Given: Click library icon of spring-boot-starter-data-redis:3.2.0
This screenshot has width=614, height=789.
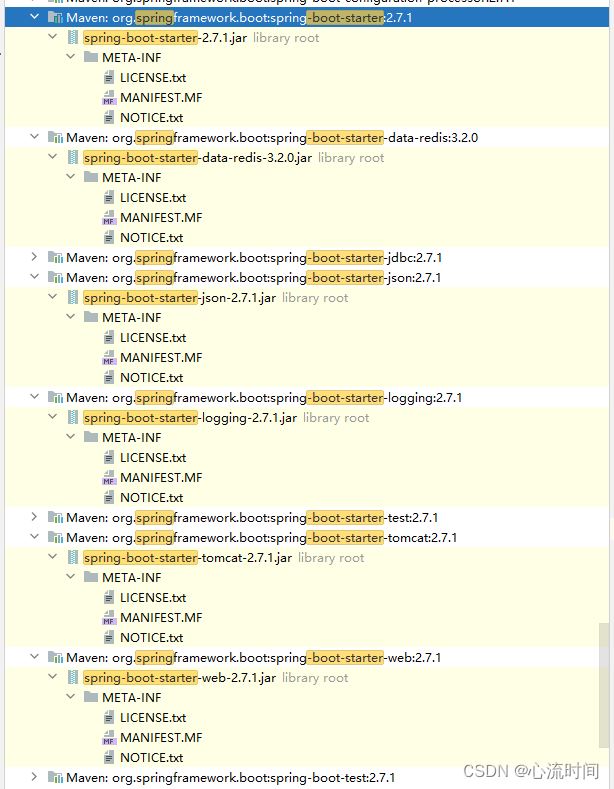Looking at the screenshot, I should 55,137.
